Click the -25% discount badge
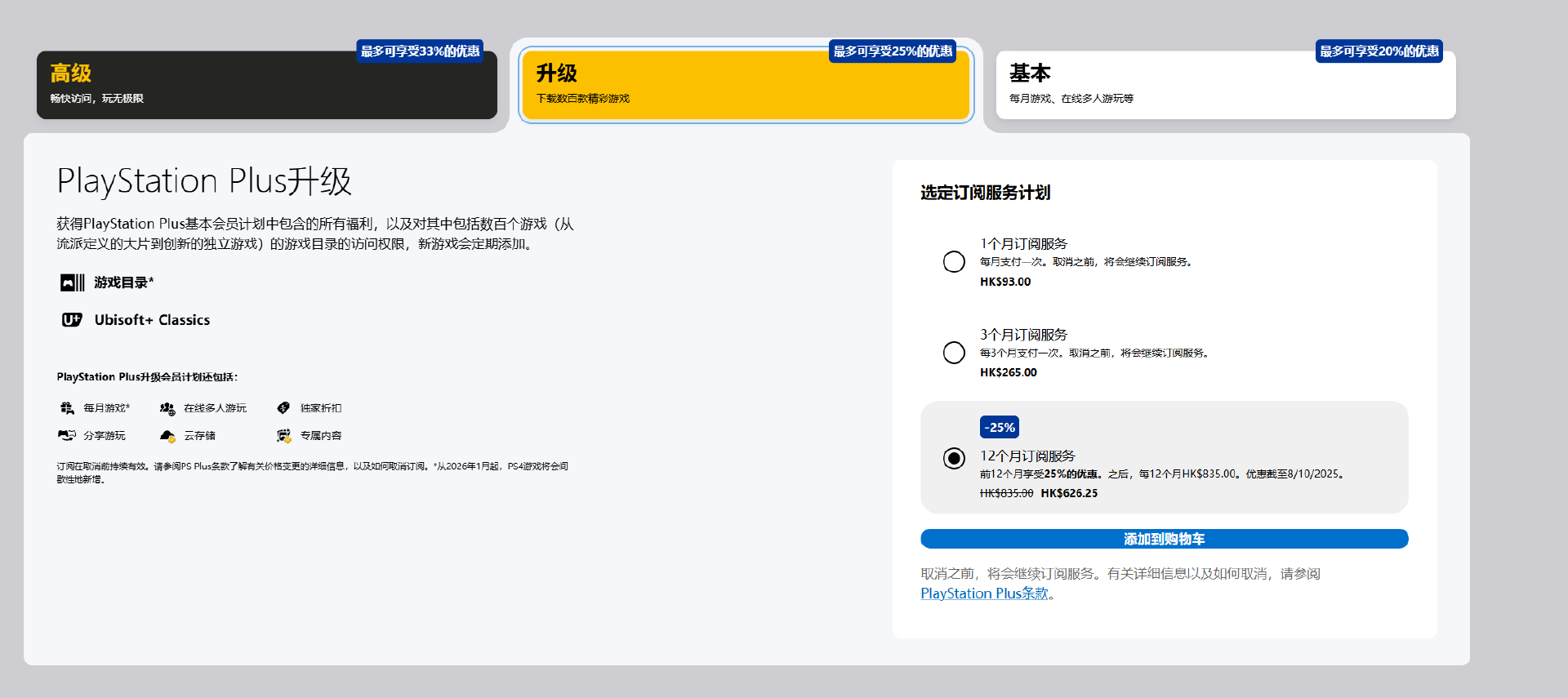Screen dimensions: 1568x698 click(x=999, y=427)
